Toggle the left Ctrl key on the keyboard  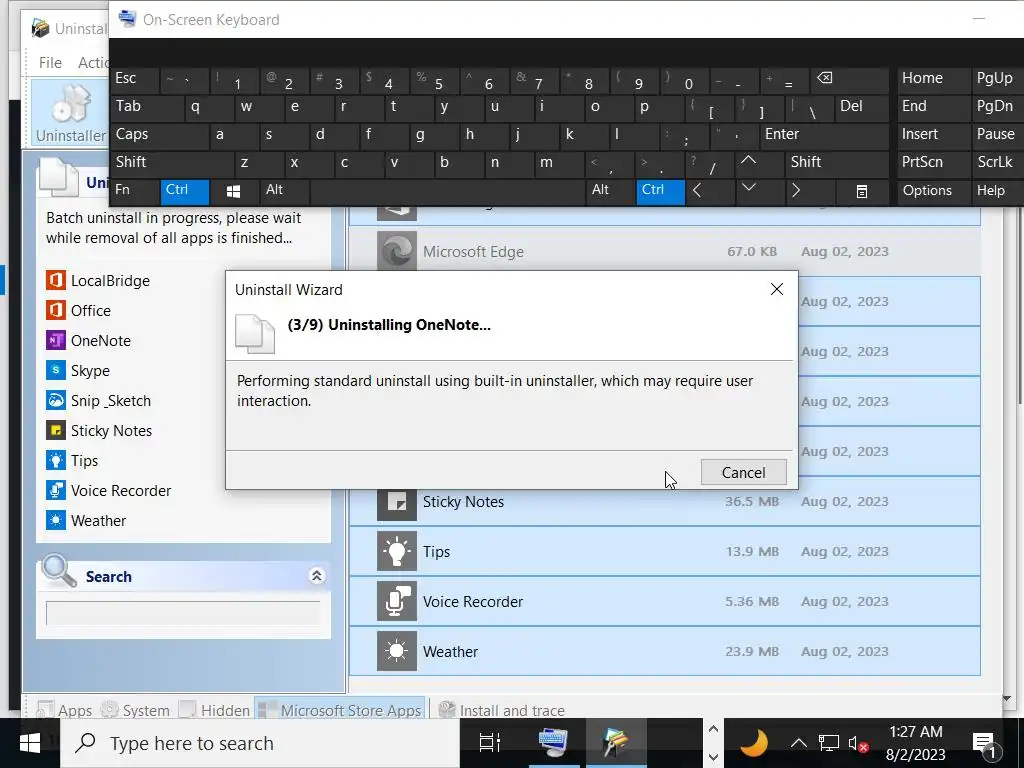pyautogui.click(x=185, y=191)
